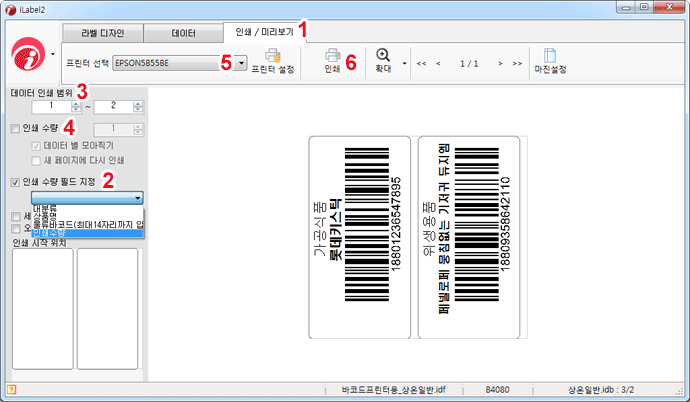Choose 상품명 in the dropdown list

click(x=87, y=216)
